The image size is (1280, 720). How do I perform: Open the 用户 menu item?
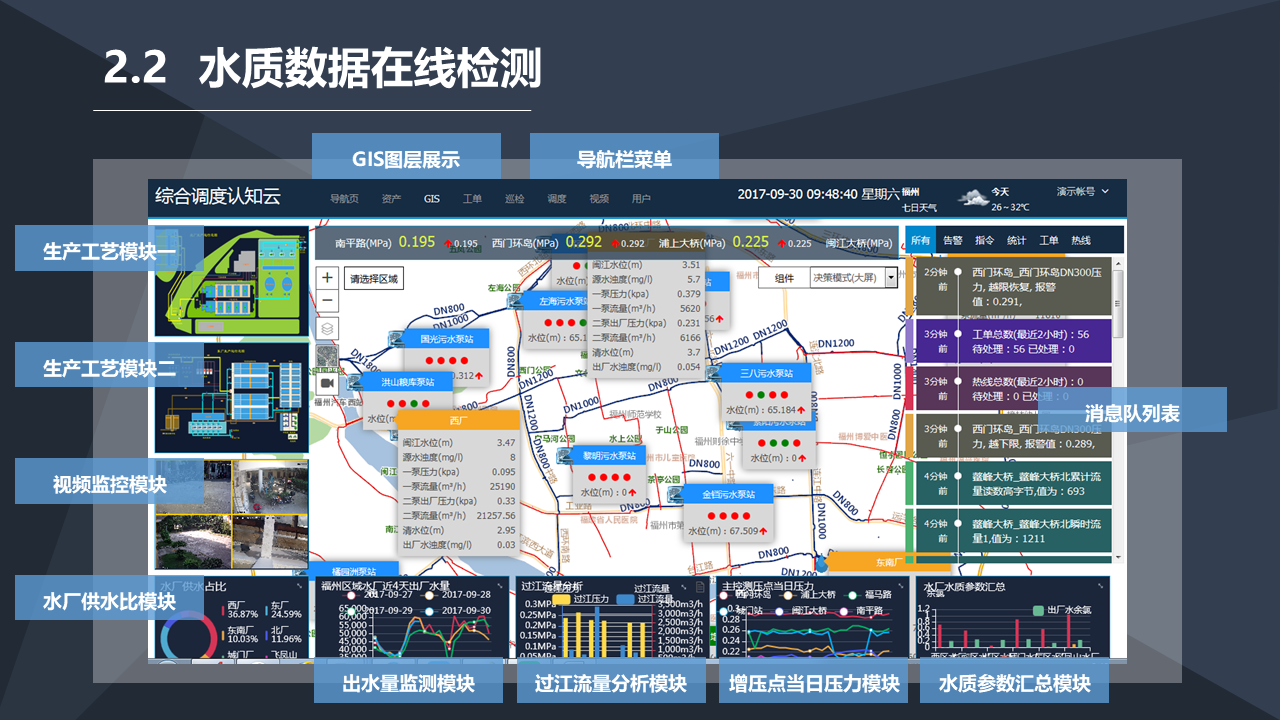tap(641, 199)
